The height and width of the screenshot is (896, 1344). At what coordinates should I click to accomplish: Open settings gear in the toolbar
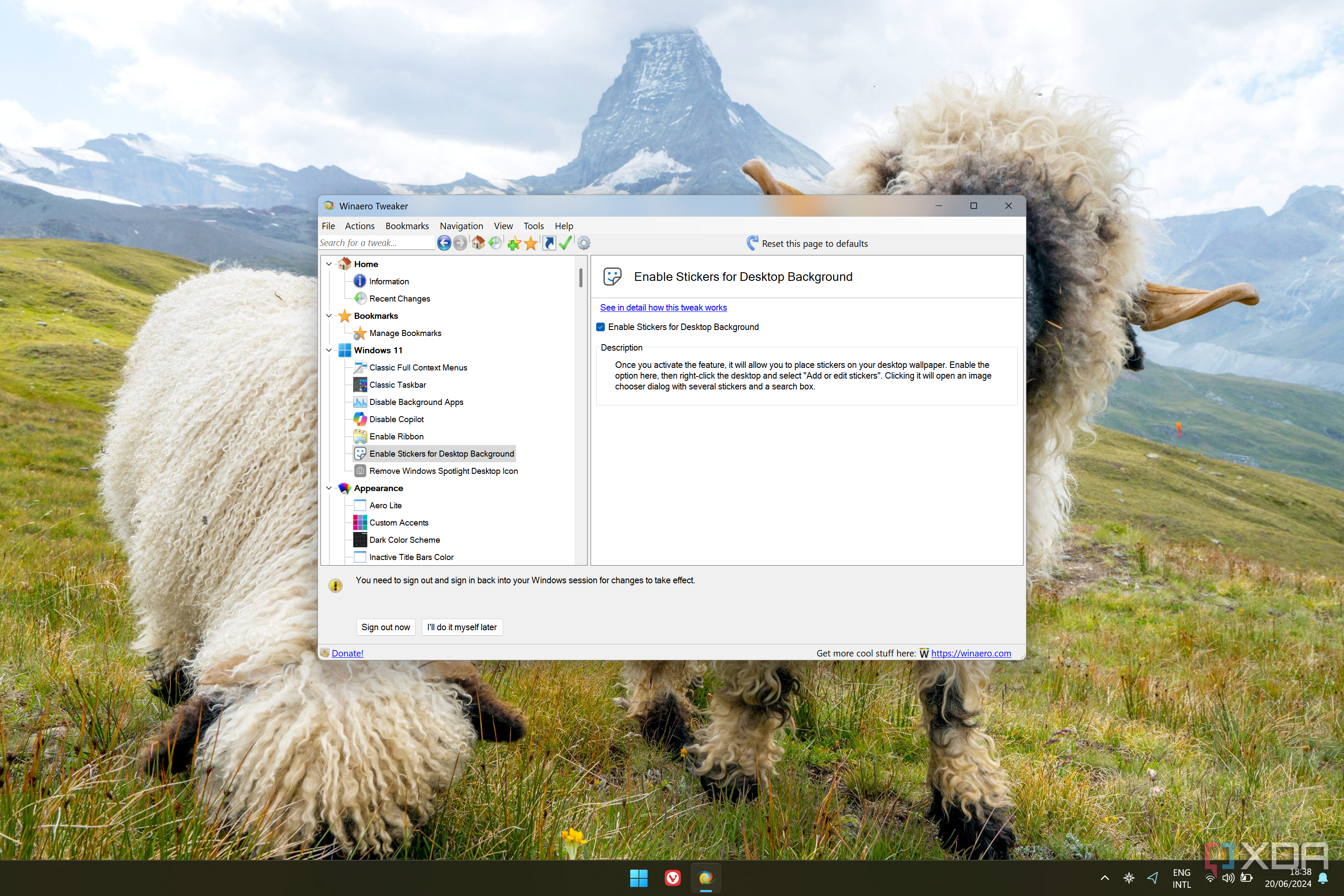pyautogui.click(x=583, y=243)
